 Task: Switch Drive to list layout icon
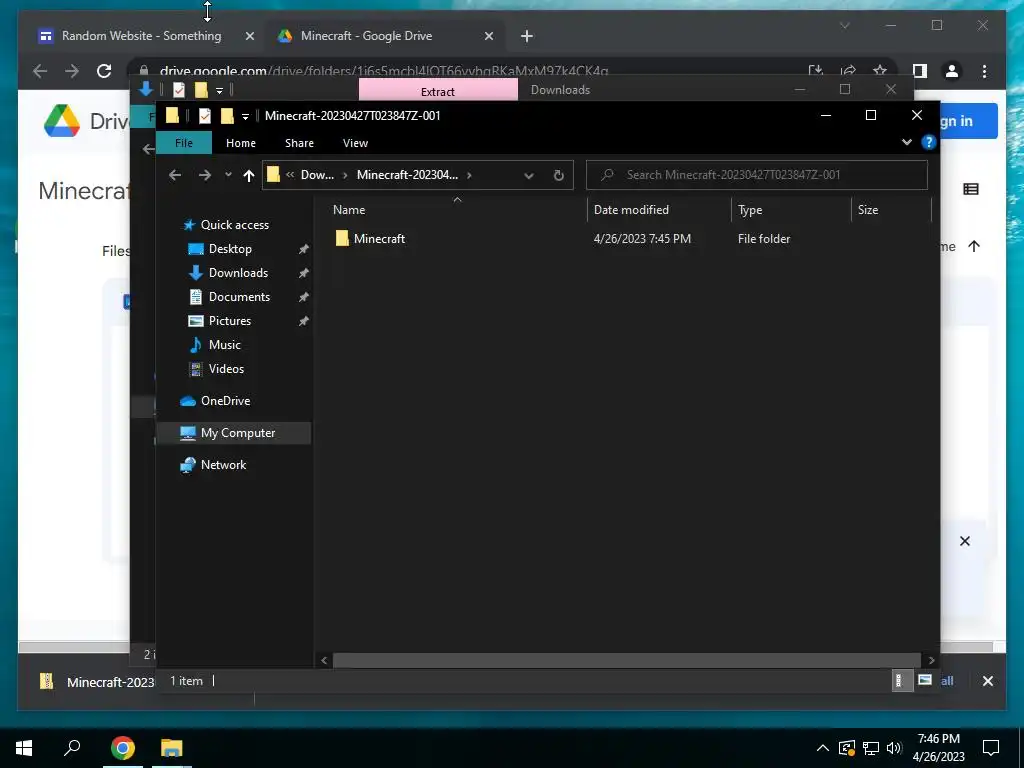(x=971, y=189)
